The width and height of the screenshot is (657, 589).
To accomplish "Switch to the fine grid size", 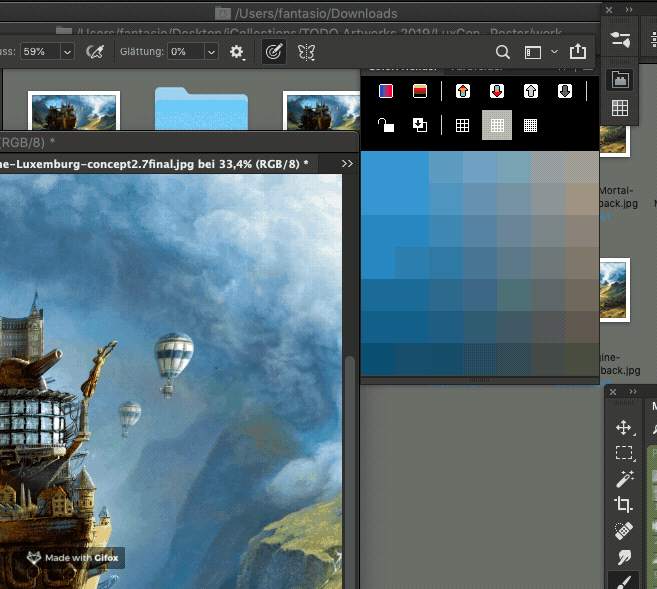I will point(530,125).
